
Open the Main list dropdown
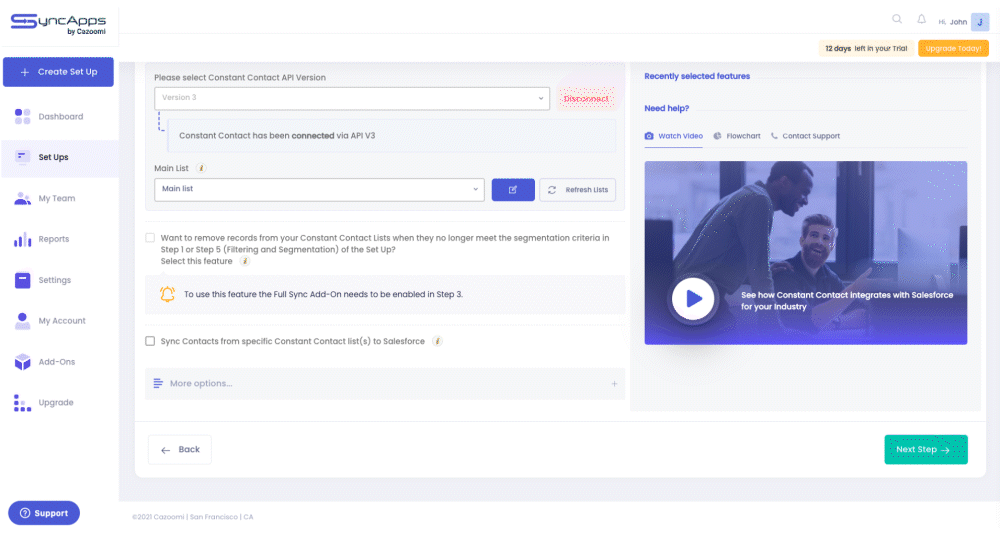(319, 189)
